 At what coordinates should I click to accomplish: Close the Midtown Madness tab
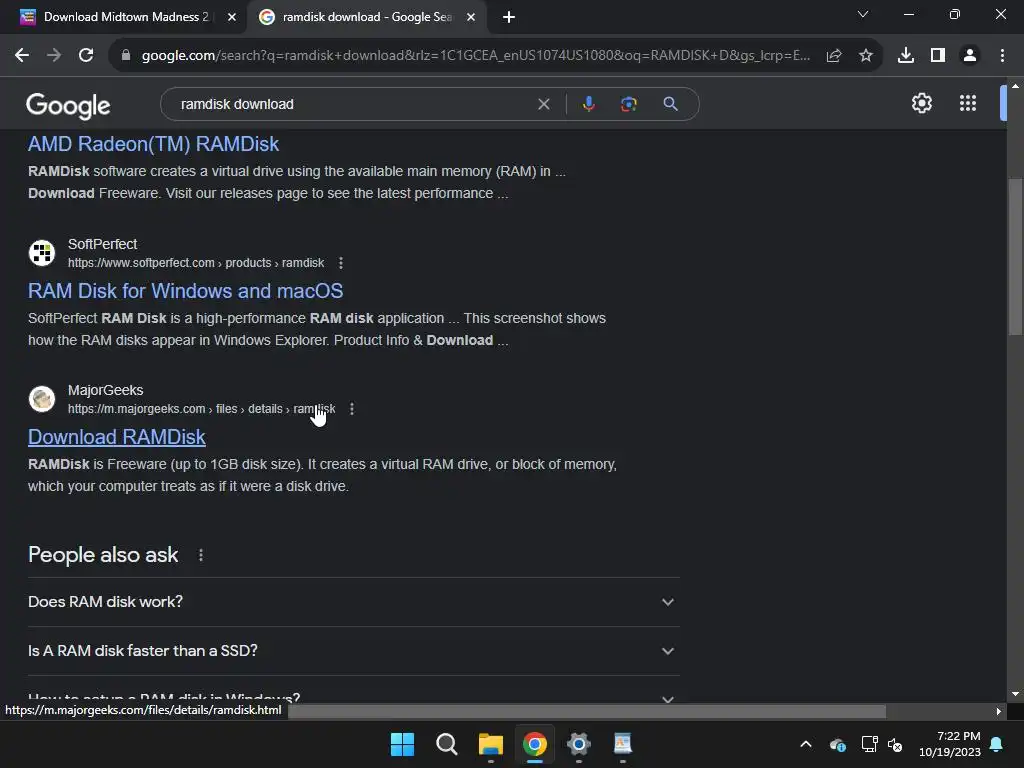[232, 18]
